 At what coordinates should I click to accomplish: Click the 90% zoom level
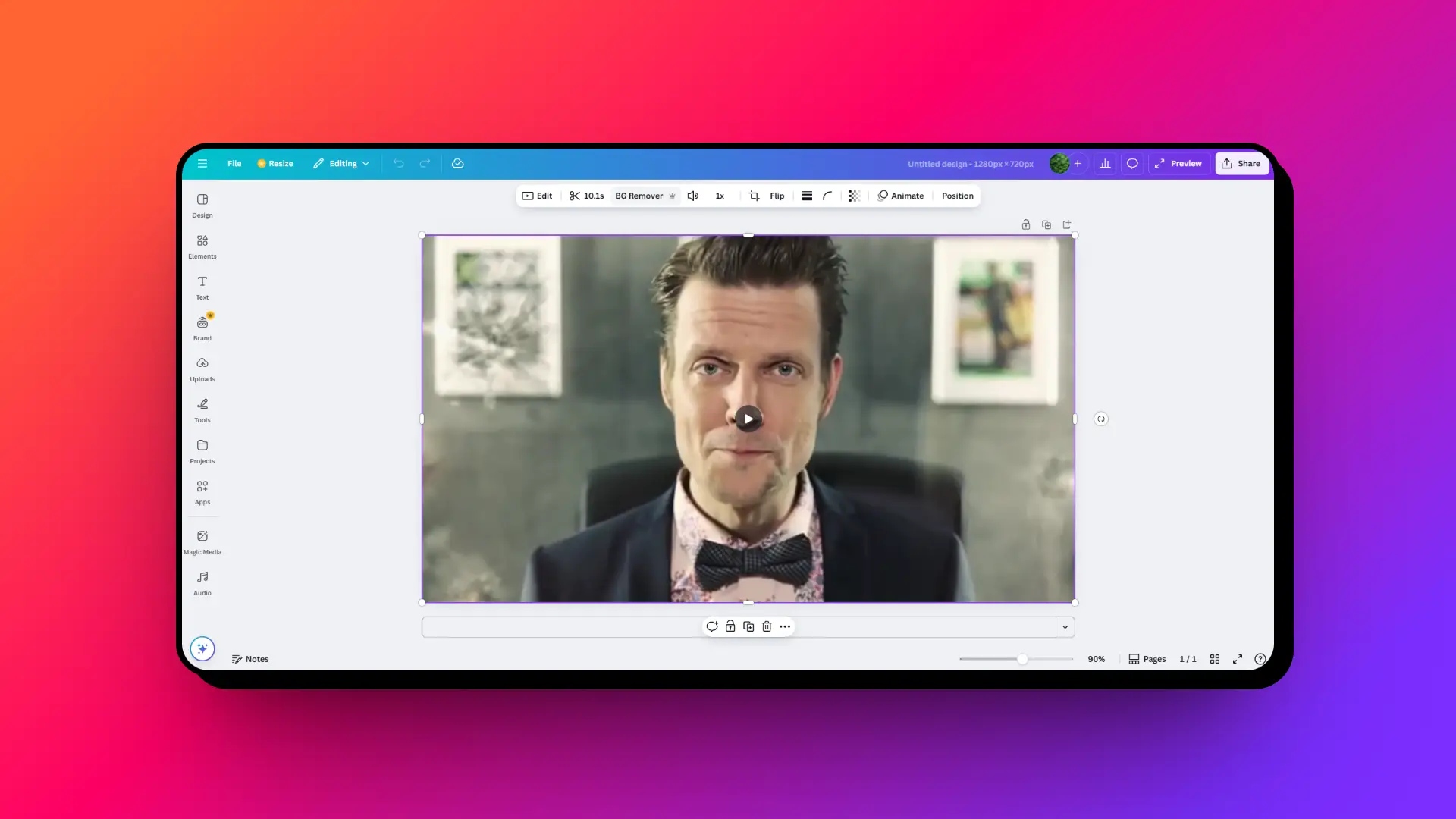point(1097,659)
